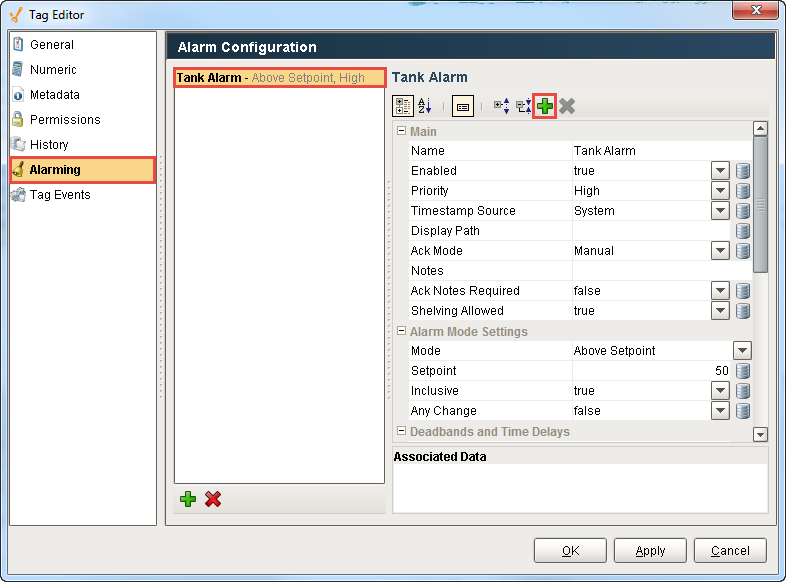This screenshot has height=582, width=786.
Task: Delete selected alarm with red X
Action: 213,499
